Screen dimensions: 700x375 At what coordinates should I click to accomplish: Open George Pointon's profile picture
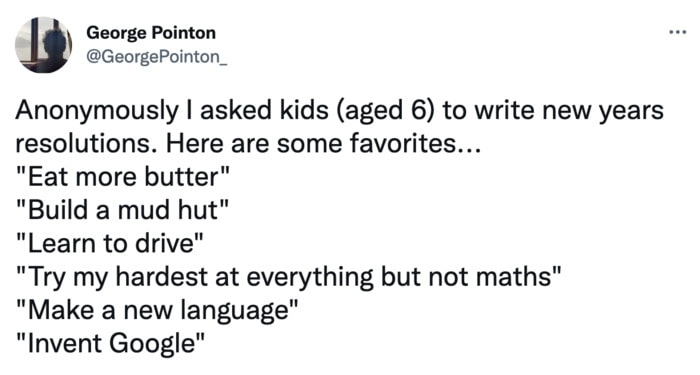click(43, 45)
